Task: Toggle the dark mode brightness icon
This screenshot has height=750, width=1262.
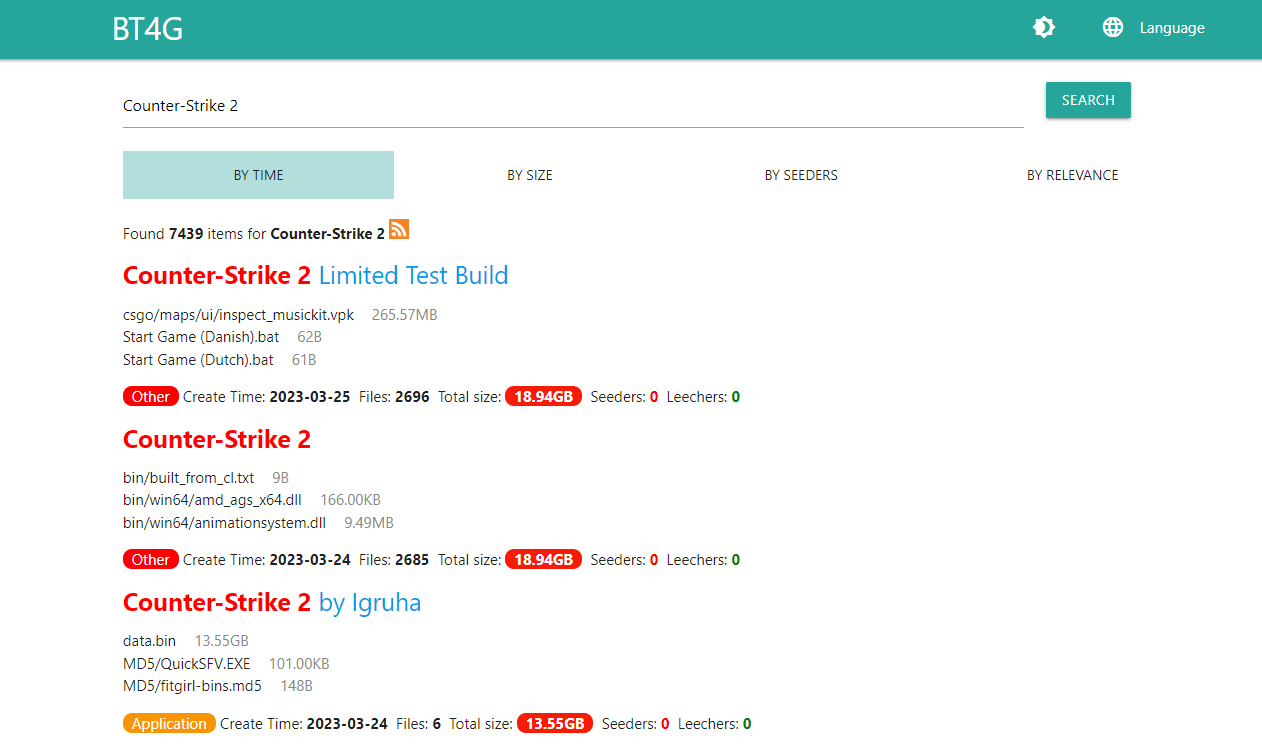Action: coord(1044,28)
